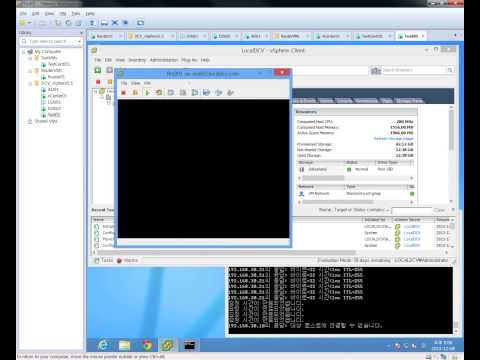Open the vSphere Client Administration menu
This screenshot has height=360, width=480.
(x=164, y=60)
